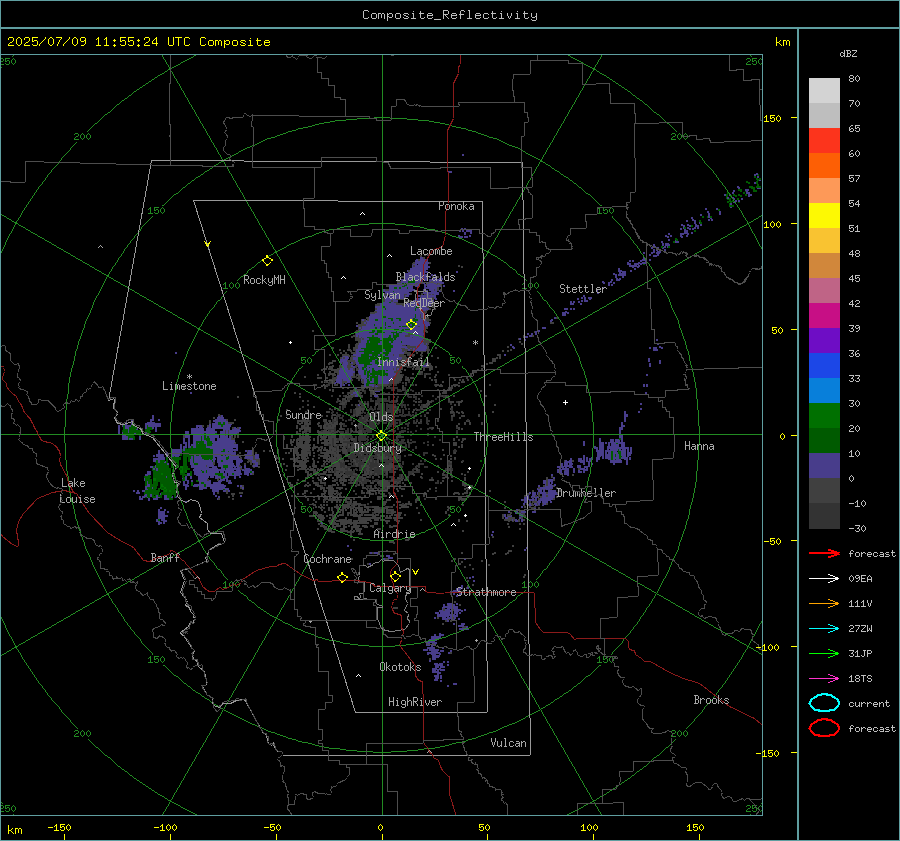Viewport: 900px width, 841px height.
Task: Click the green 31JP arrow icon
Action: point(824,653)
